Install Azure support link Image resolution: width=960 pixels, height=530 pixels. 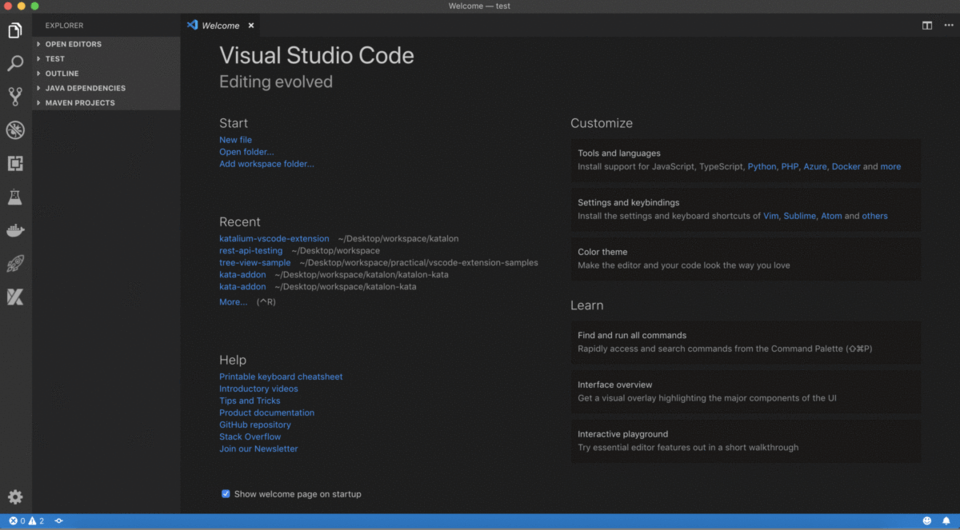click(815, 166)
